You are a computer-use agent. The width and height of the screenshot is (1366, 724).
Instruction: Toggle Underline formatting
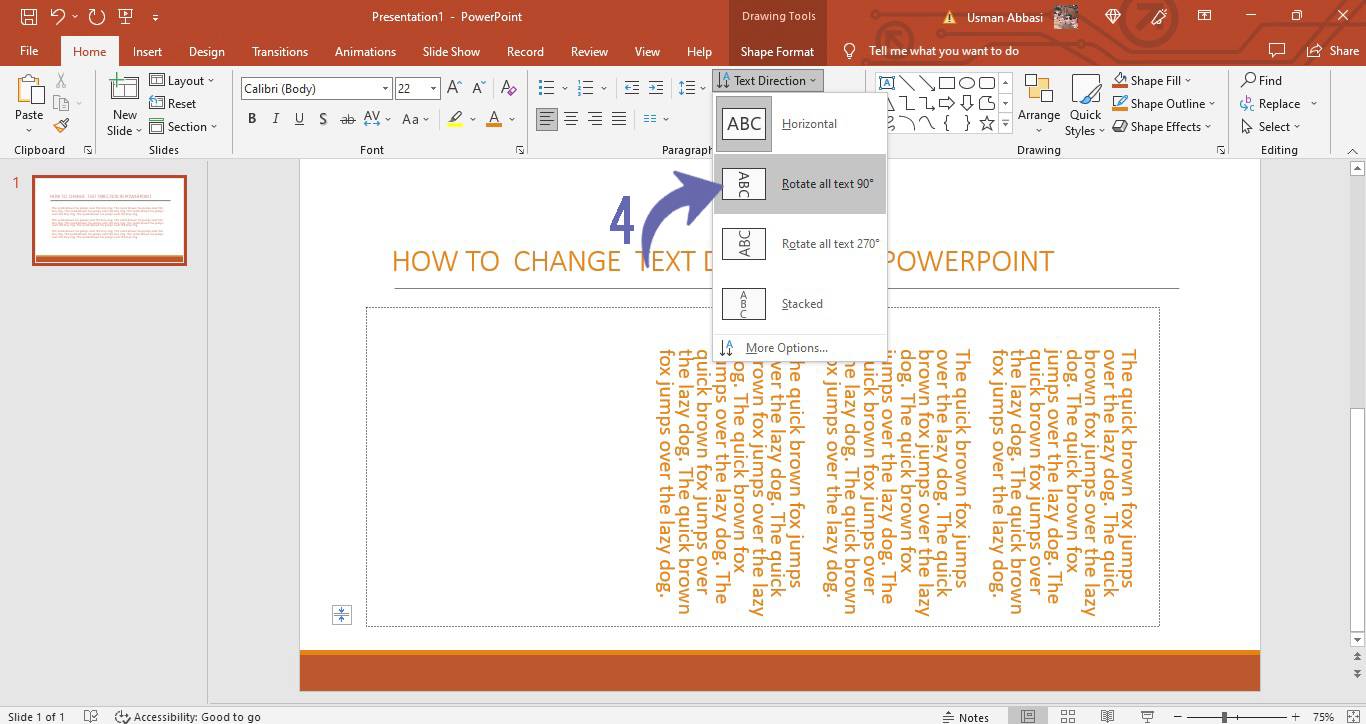click(299, 119)
